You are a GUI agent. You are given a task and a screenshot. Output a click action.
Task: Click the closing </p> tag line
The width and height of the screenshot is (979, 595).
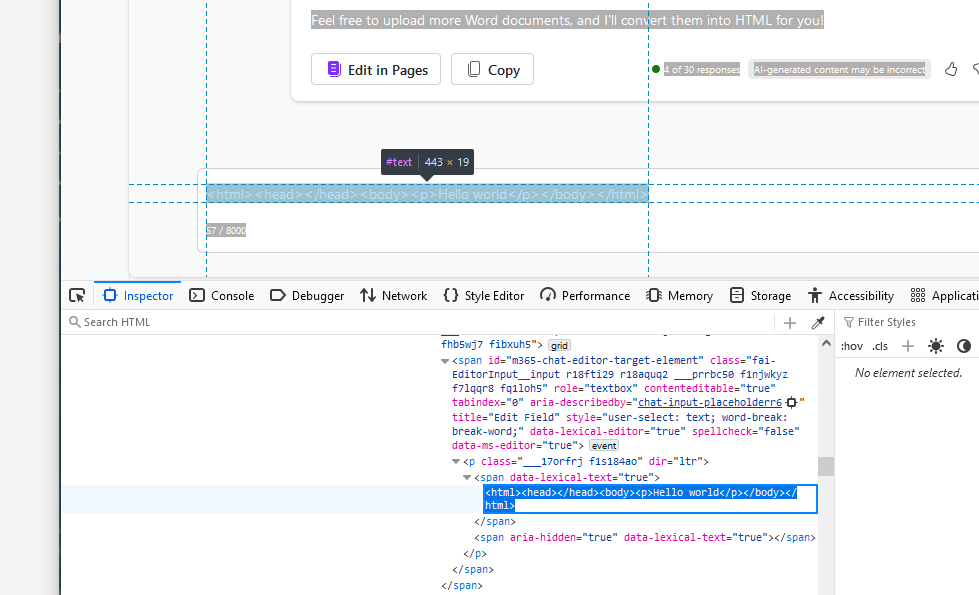click(475, 554)
